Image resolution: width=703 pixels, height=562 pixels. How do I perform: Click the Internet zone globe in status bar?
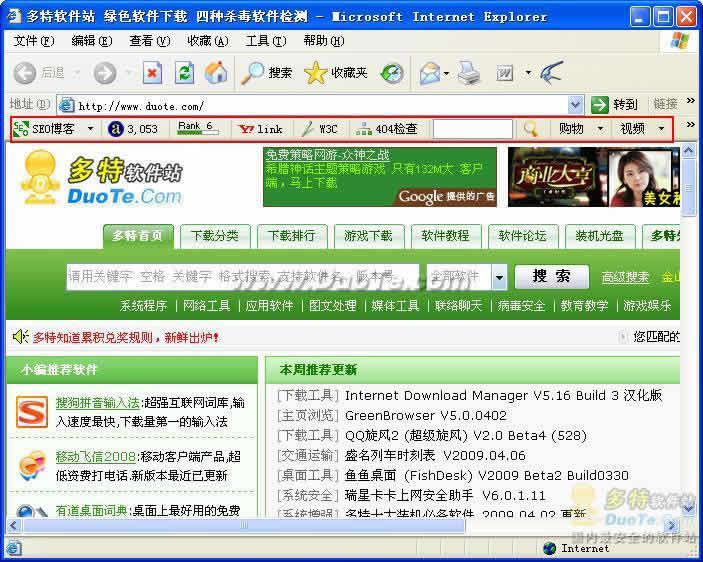pos(549,548)
